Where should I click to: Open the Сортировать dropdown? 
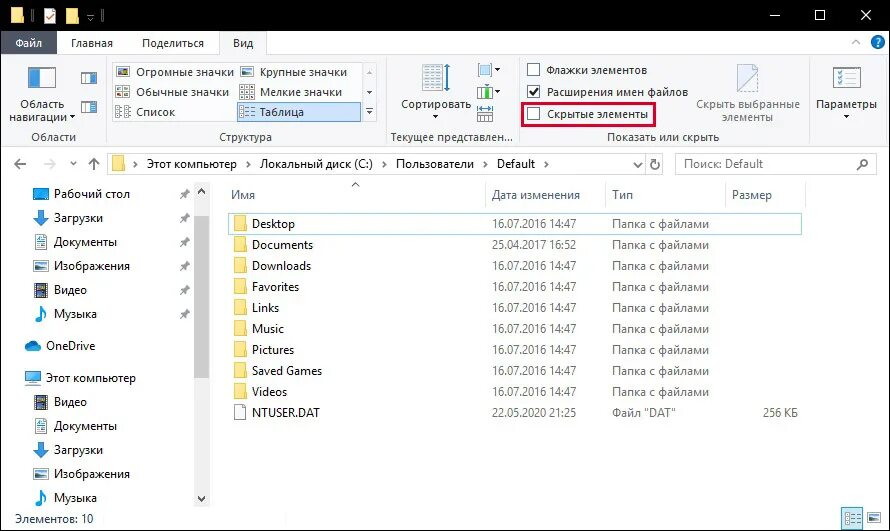click(436, 92)
